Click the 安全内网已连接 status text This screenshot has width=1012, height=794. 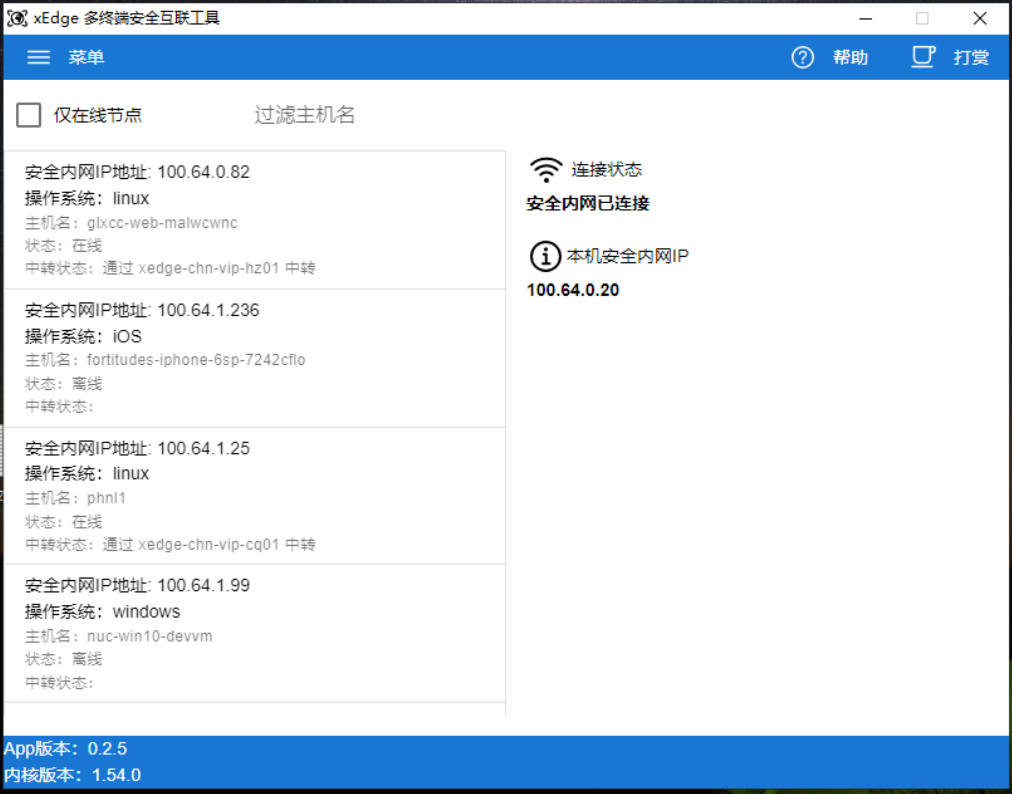[x=588, y=204]
